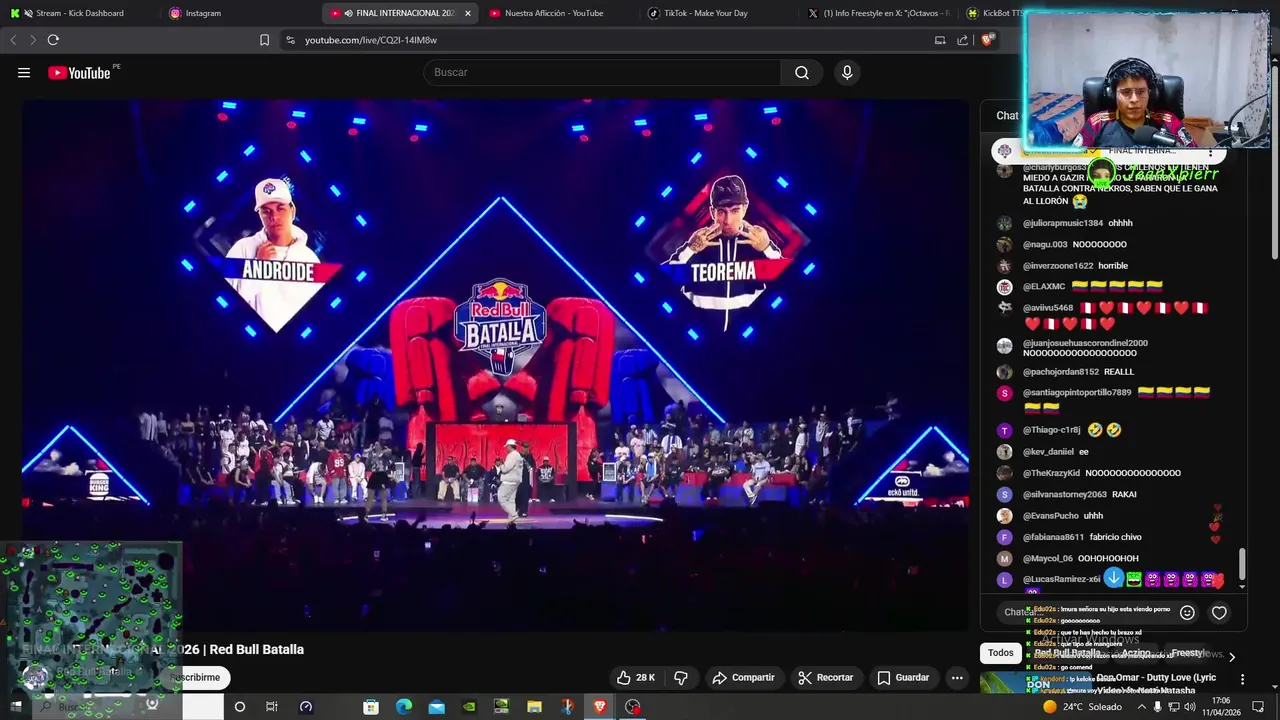Open NVIDIA app on taskbar
The image size is (1280, 720).
pyautogui.click(x=469, y=706)
